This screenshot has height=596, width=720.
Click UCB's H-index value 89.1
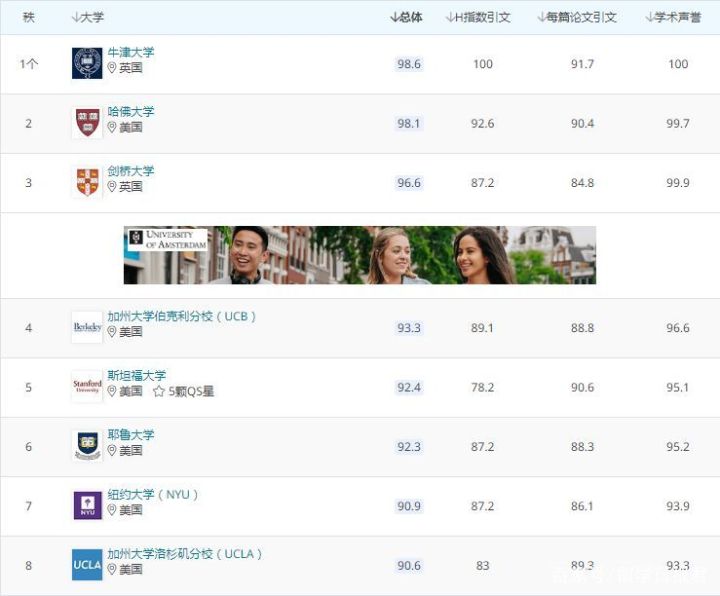(x=483, y=328)
